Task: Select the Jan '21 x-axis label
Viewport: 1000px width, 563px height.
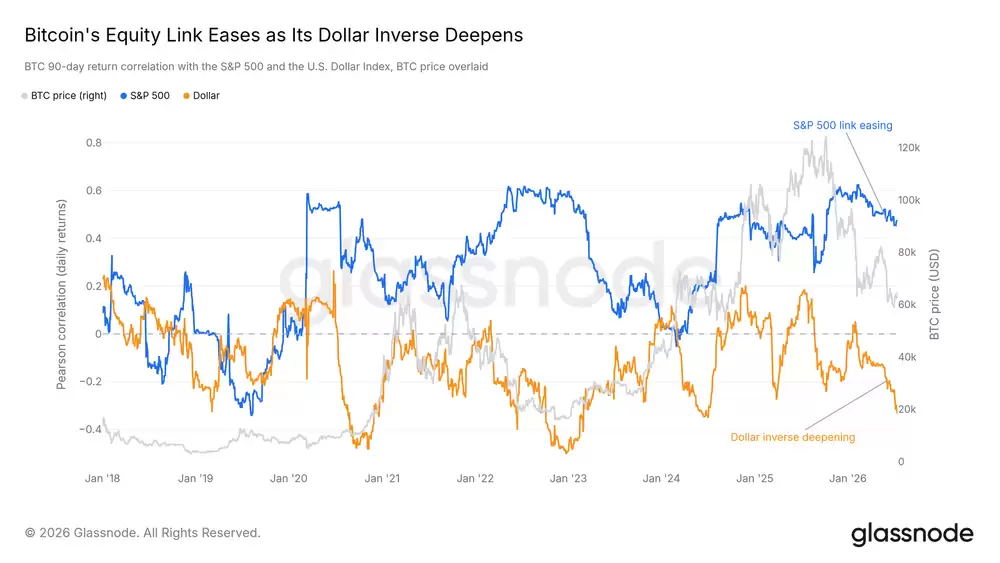Action: [x=382, y=478]
